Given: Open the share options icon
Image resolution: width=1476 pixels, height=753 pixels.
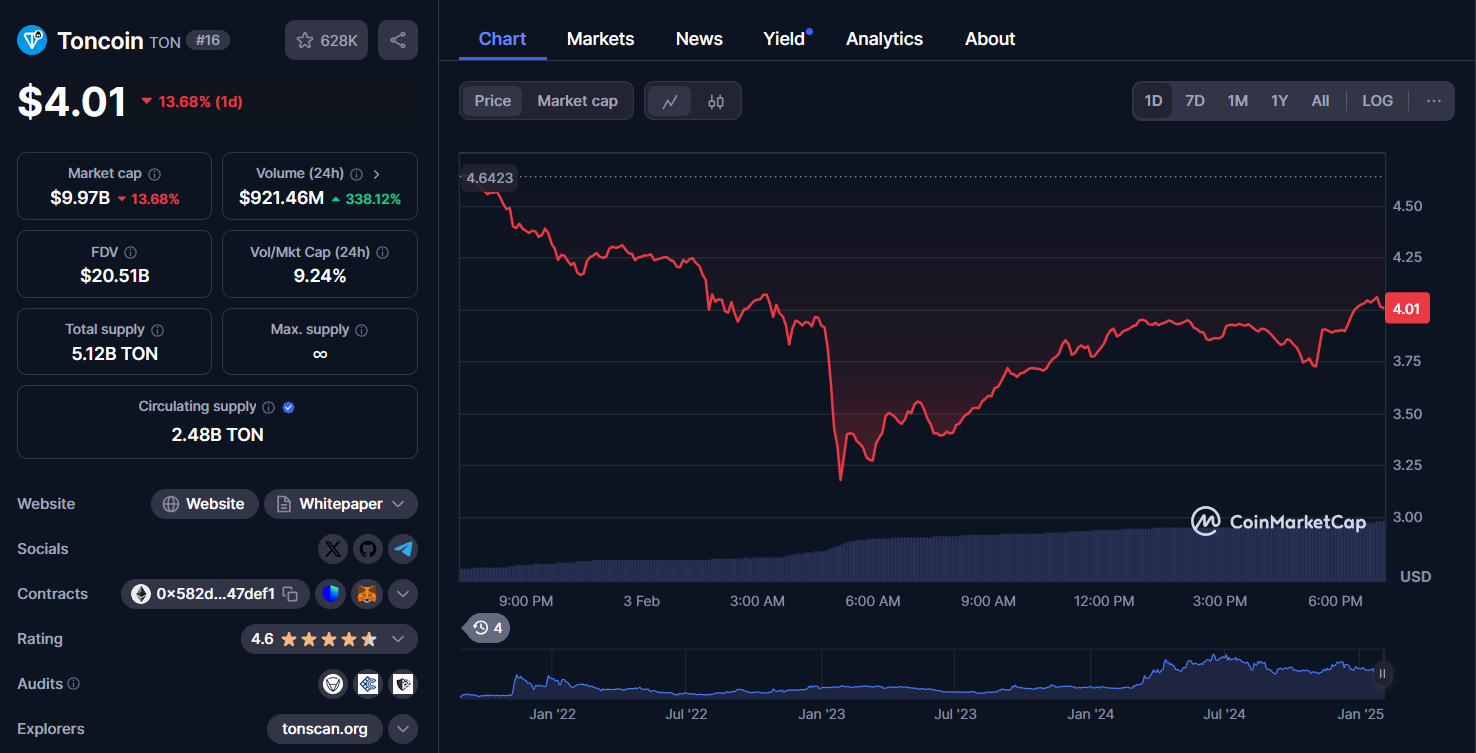Looking at the screenshot, I should tap(397, 39).
